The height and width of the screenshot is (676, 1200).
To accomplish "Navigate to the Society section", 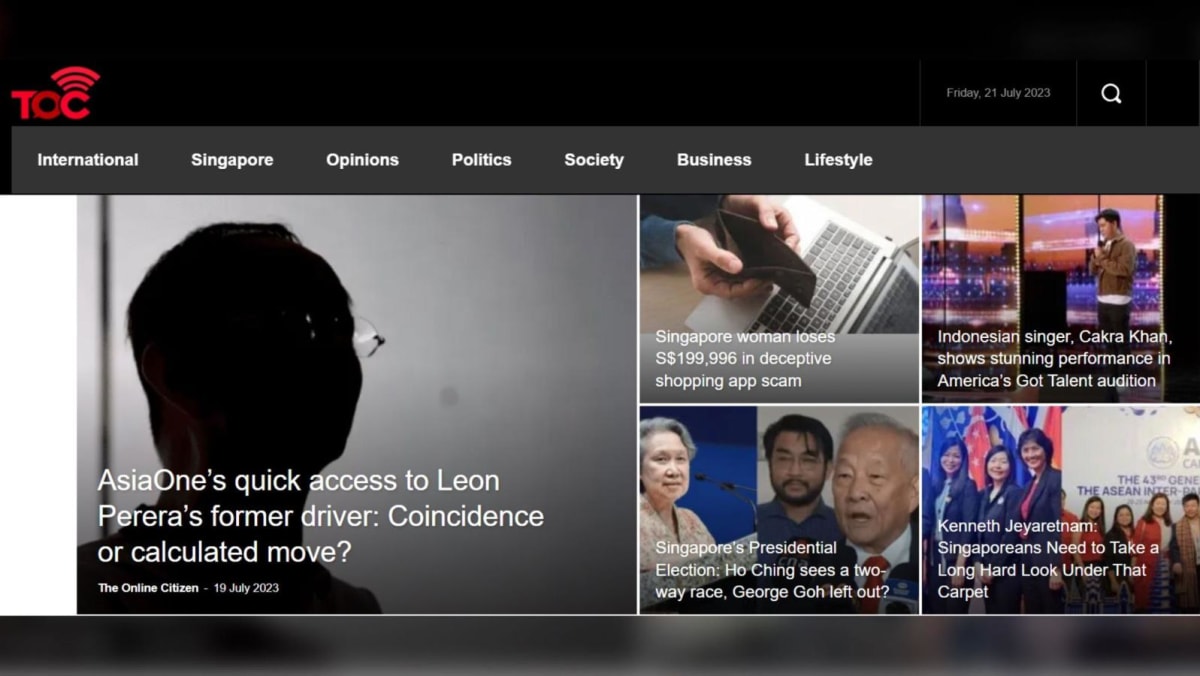I will tap(594, 160).
